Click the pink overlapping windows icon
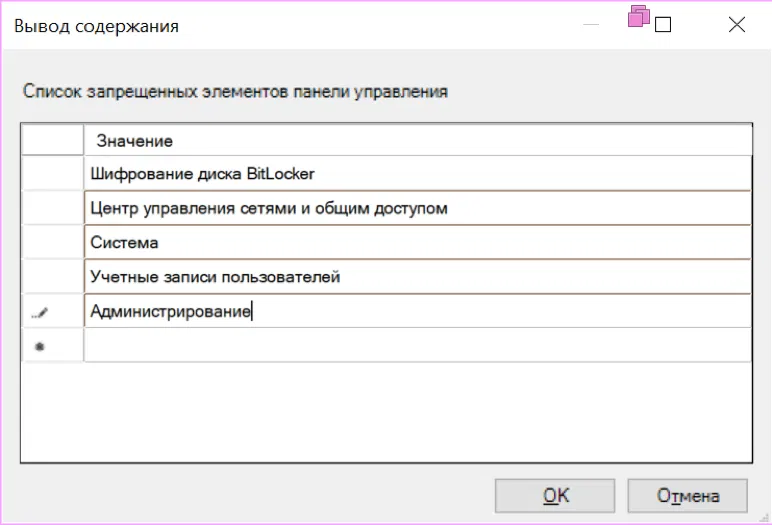The width and height of the screenshot is (772, 525). [638, 16]
